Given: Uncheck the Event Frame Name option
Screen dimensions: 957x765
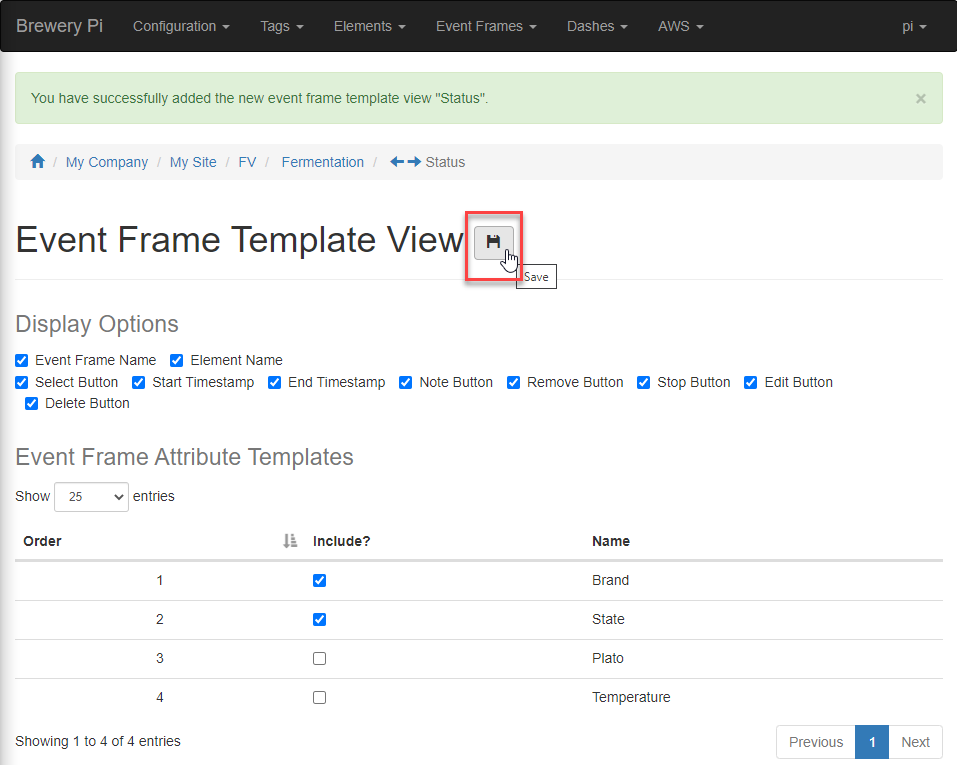Looking at the screenshot, I should [21, 360].
